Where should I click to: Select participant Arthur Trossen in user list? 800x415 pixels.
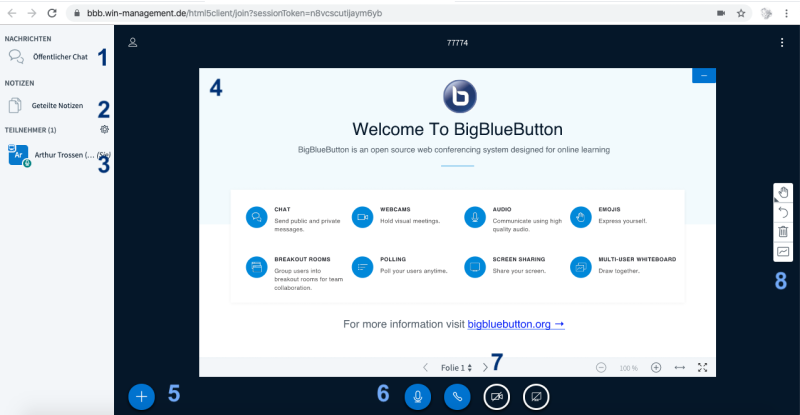click(x=60, y=155)
